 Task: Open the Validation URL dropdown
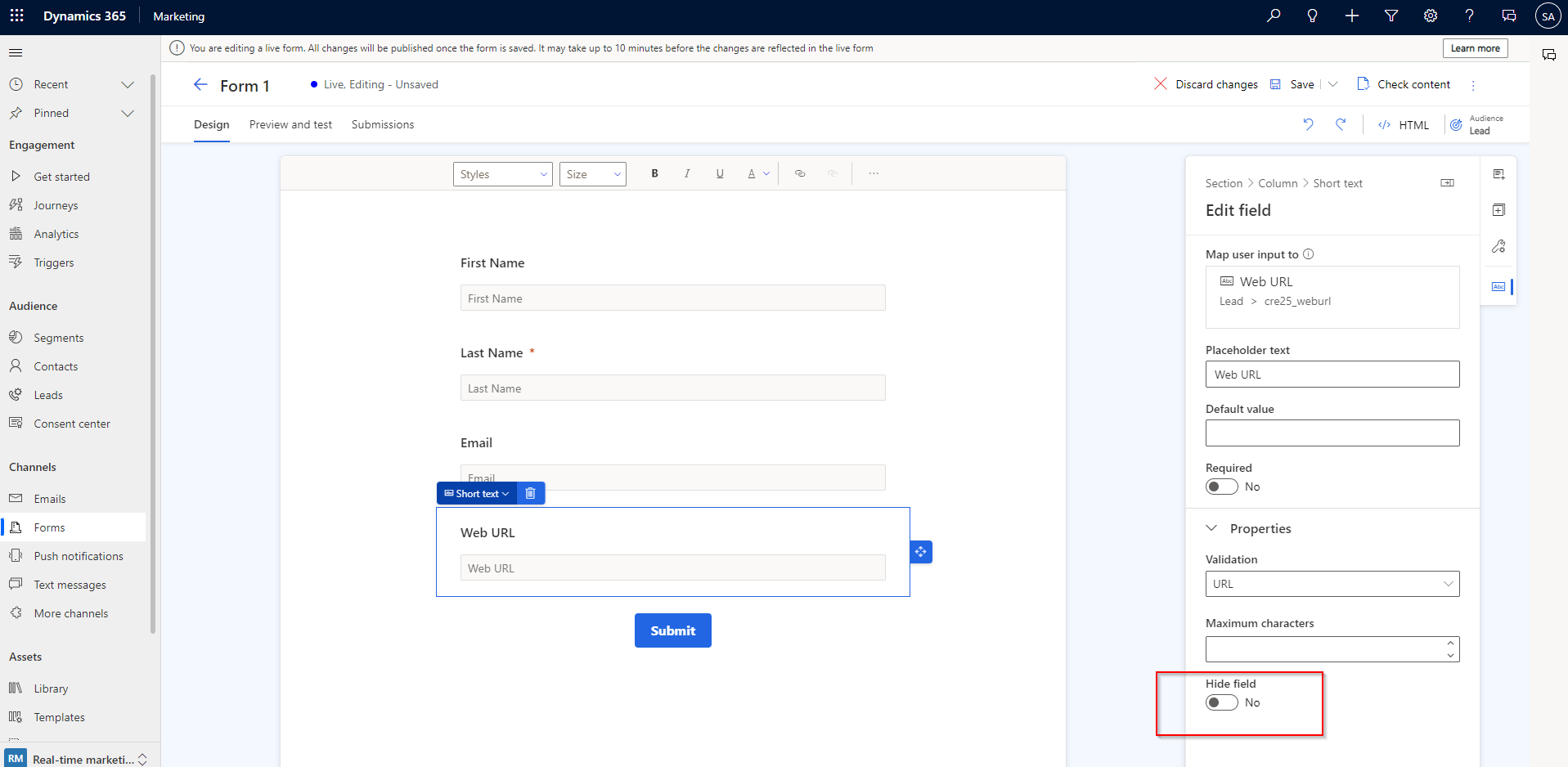click(1332, 584)
